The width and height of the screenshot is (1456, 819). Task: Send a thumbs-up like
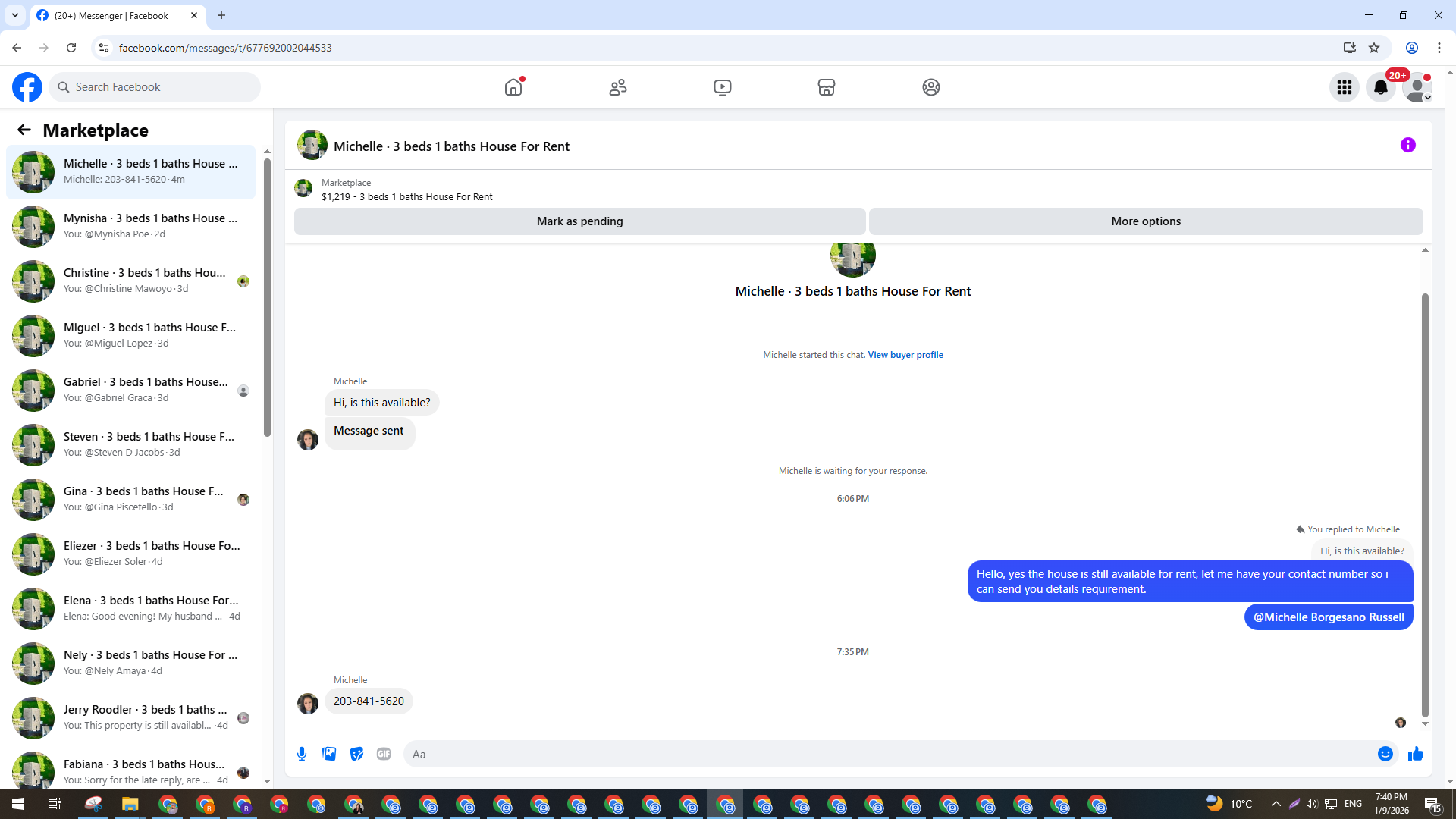[1415, 754]
